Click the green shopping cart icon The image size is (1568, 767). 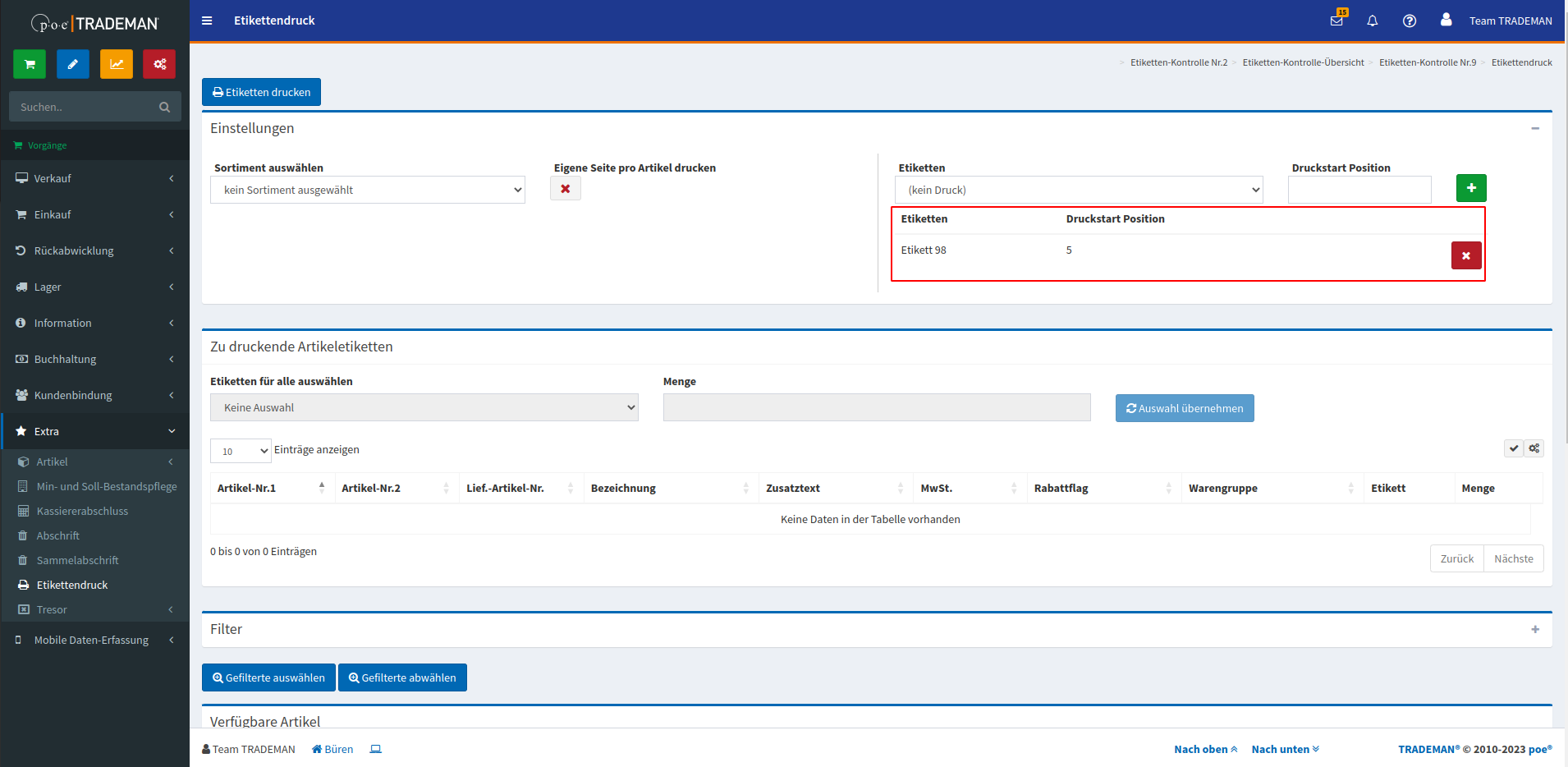coord(30,64)
